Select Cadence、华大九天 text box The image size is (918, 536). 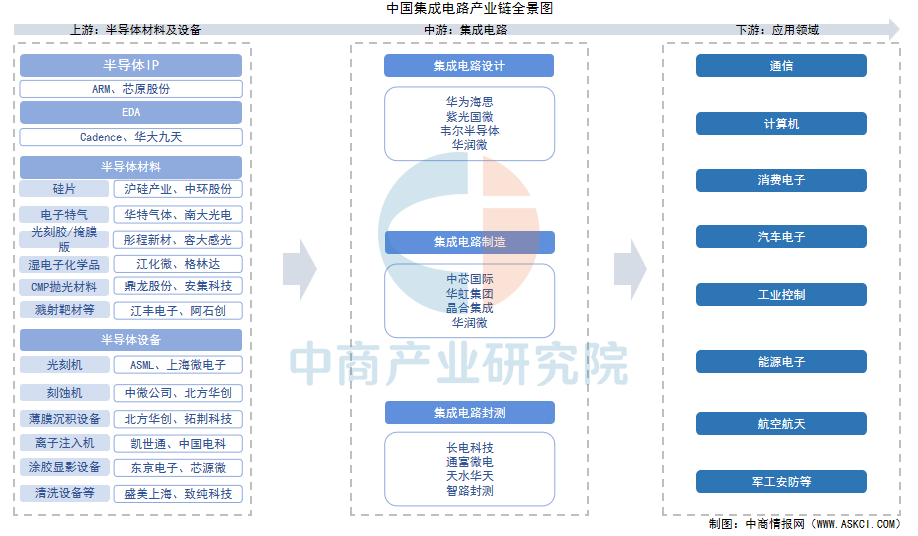point(131,137)
